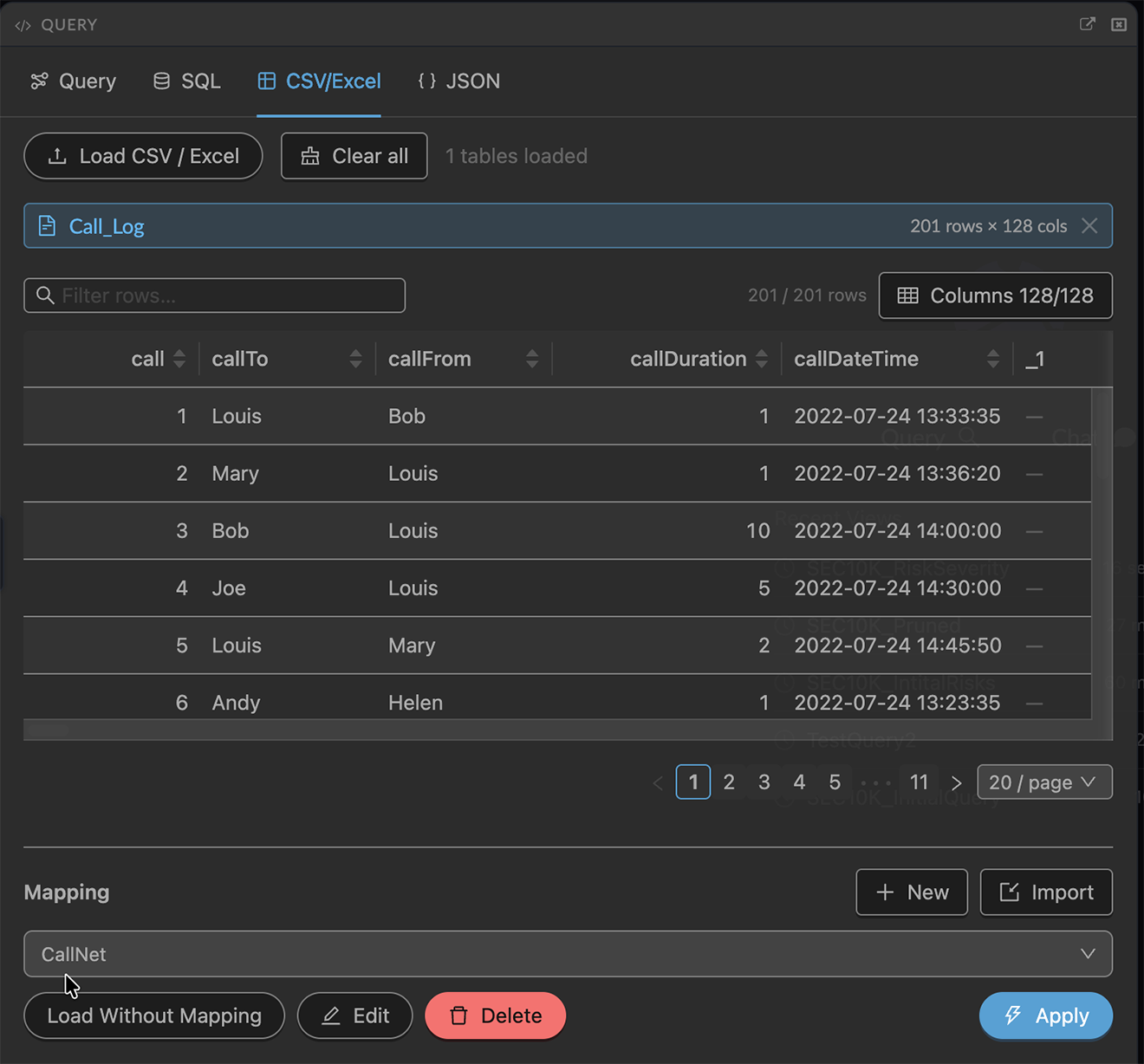Apply the mapping
This screenshot has height=1064, width=1144.
click(1046, 1015)
